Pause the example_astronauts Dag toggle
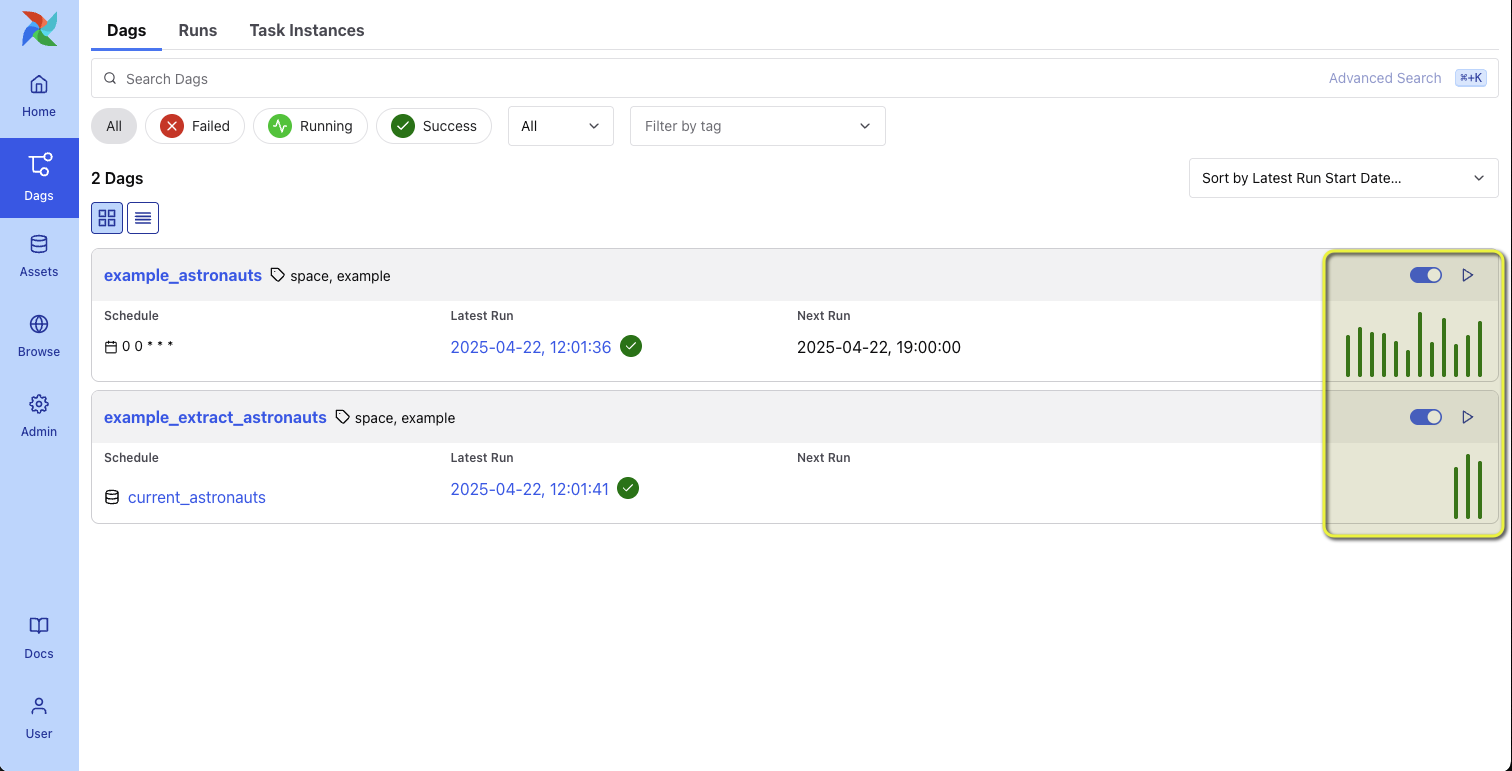1512x771 pixels. point(1426,275)
